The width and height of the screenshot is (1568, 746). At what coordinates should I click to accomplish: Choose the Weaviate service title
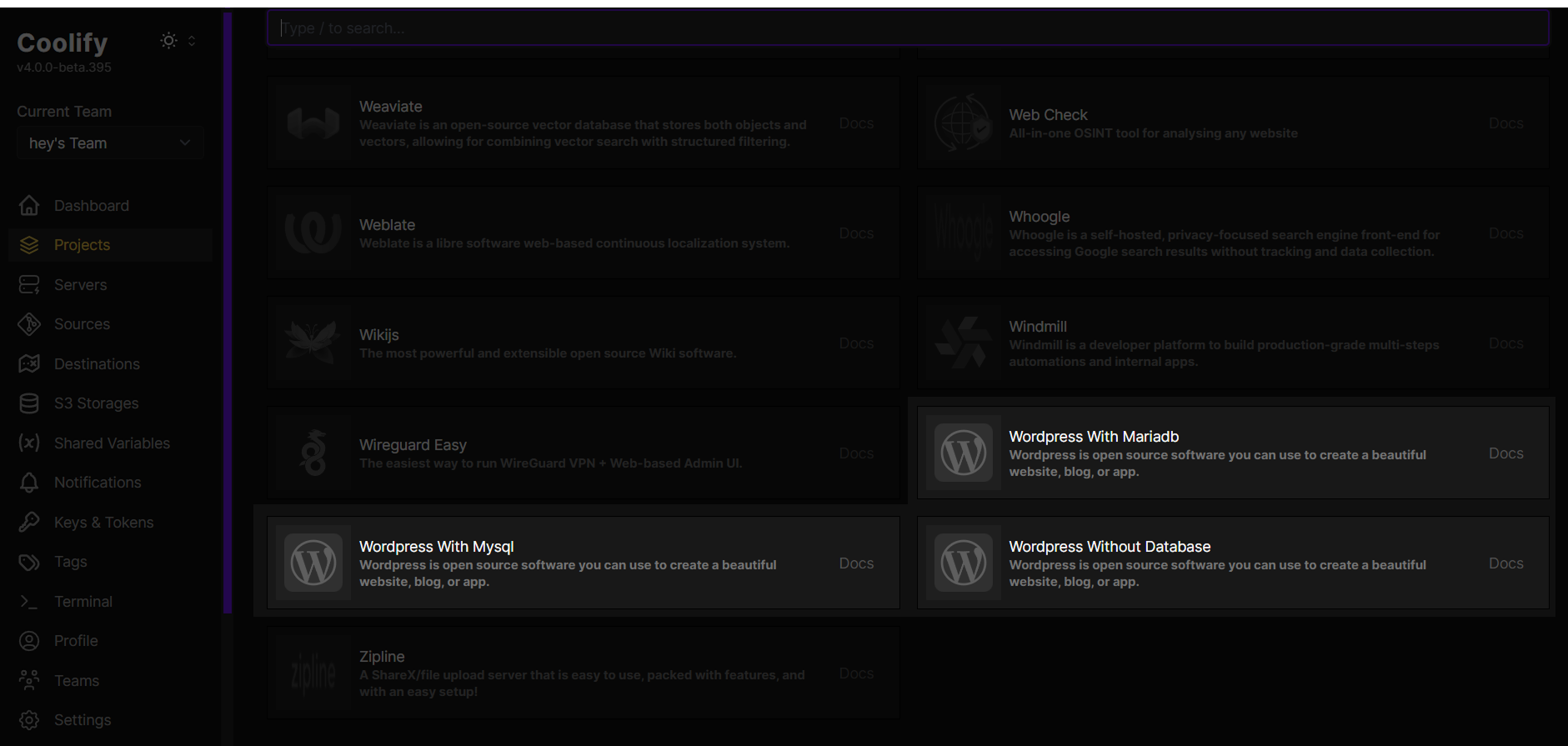coord(391,107)
